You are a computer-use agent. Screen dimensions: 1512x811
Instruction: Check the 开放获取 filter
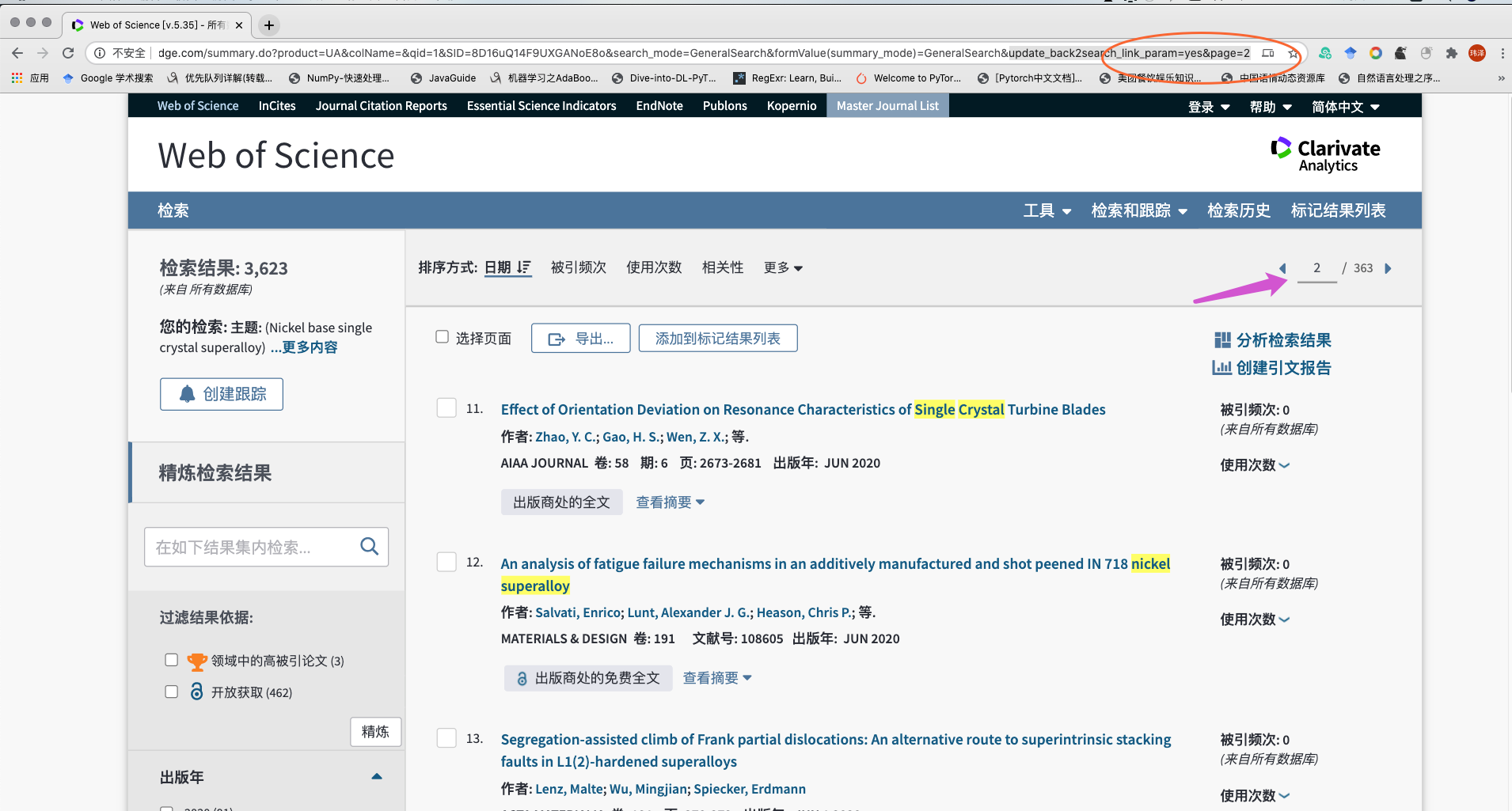(171, 692)
